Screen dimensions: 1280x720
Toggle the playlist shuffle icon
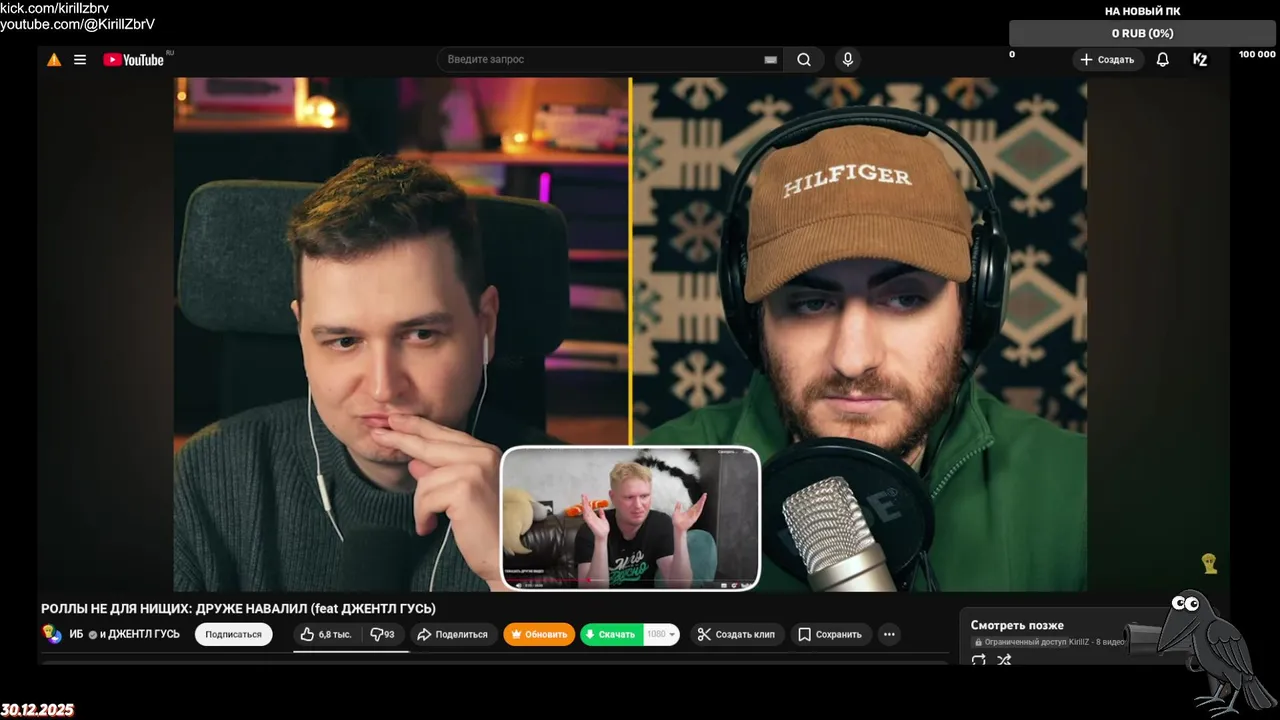[x=1004, y=660]
